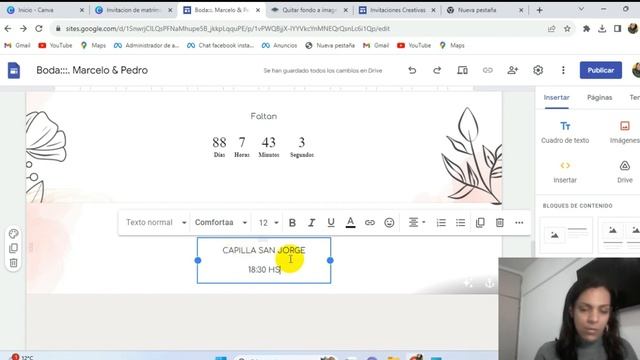Image resolution: width=640 pixels, height=360 pixels.
Task: Insert a link in the text toolbar
Action: 370,222
